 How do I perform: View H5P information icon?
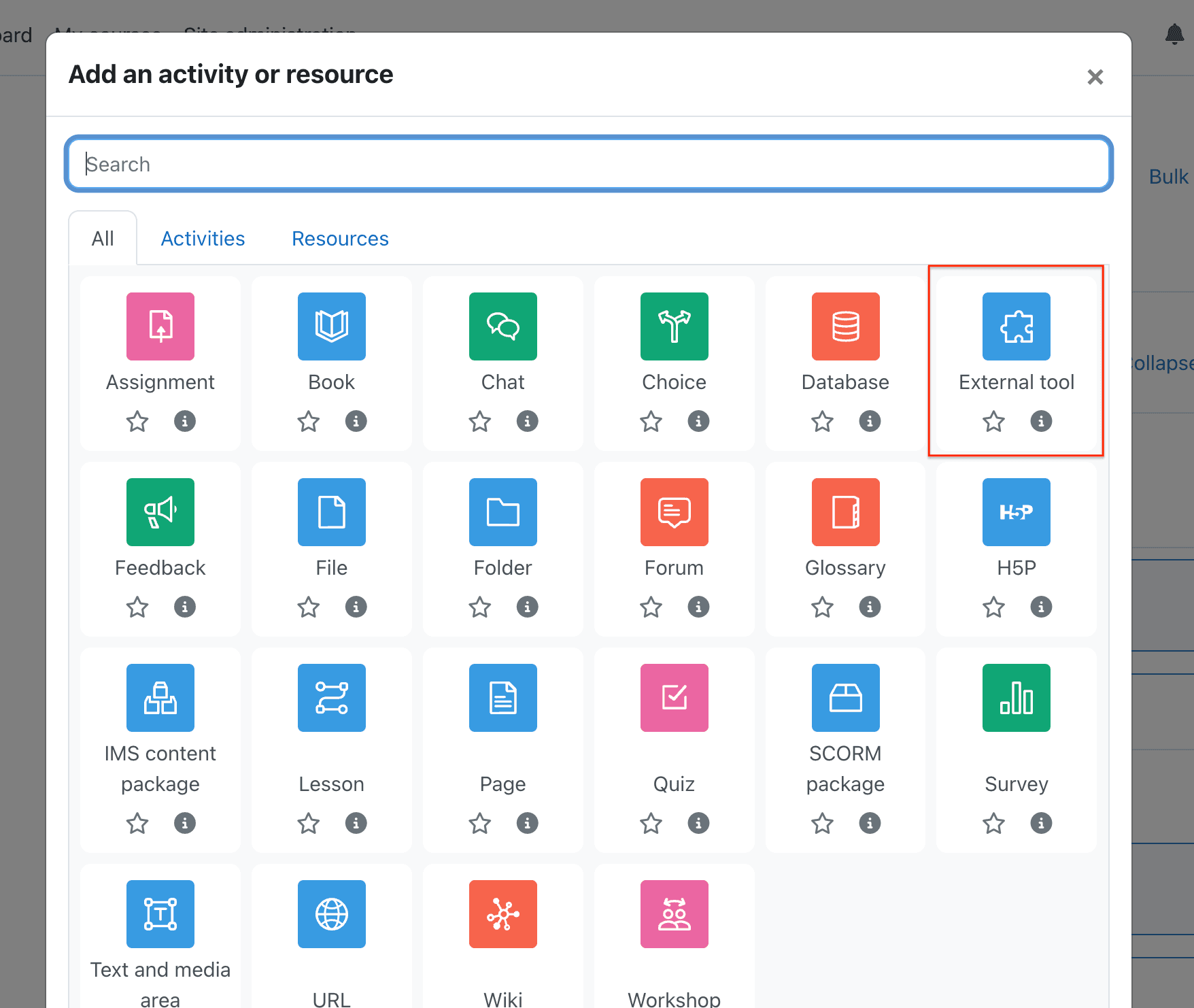click(1041, 607)
